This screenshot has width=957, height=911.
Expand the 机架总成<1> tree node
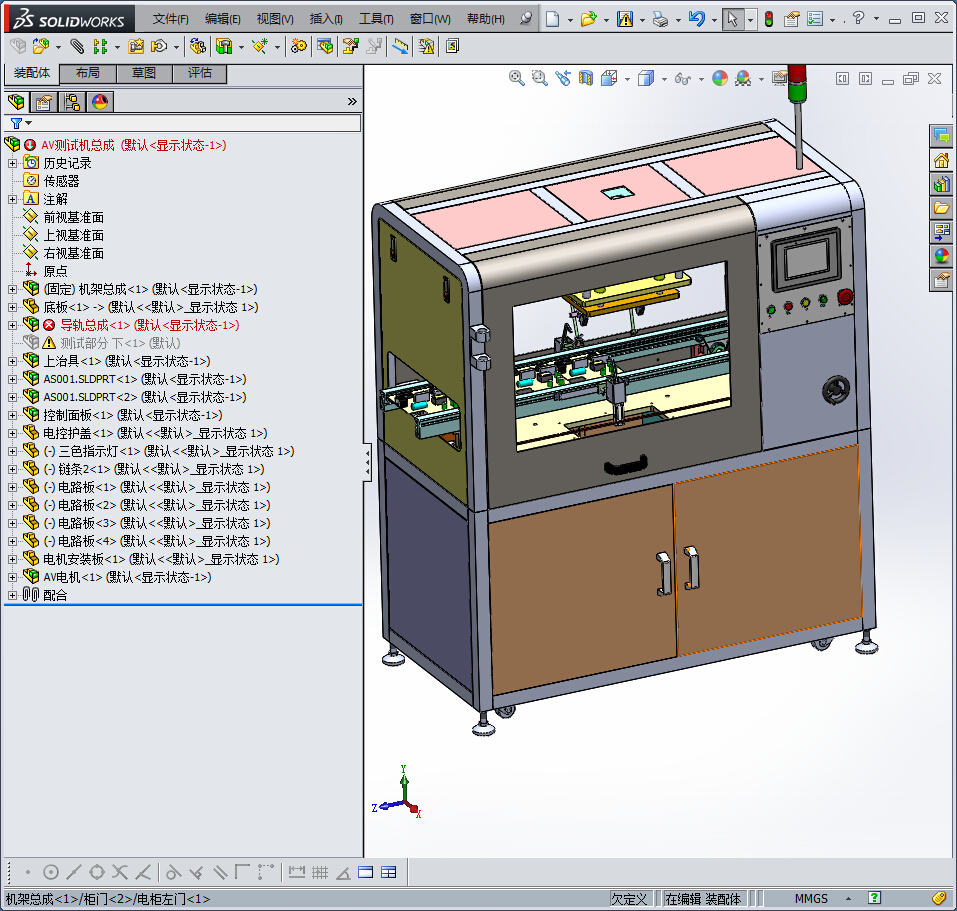pos(12,289)
